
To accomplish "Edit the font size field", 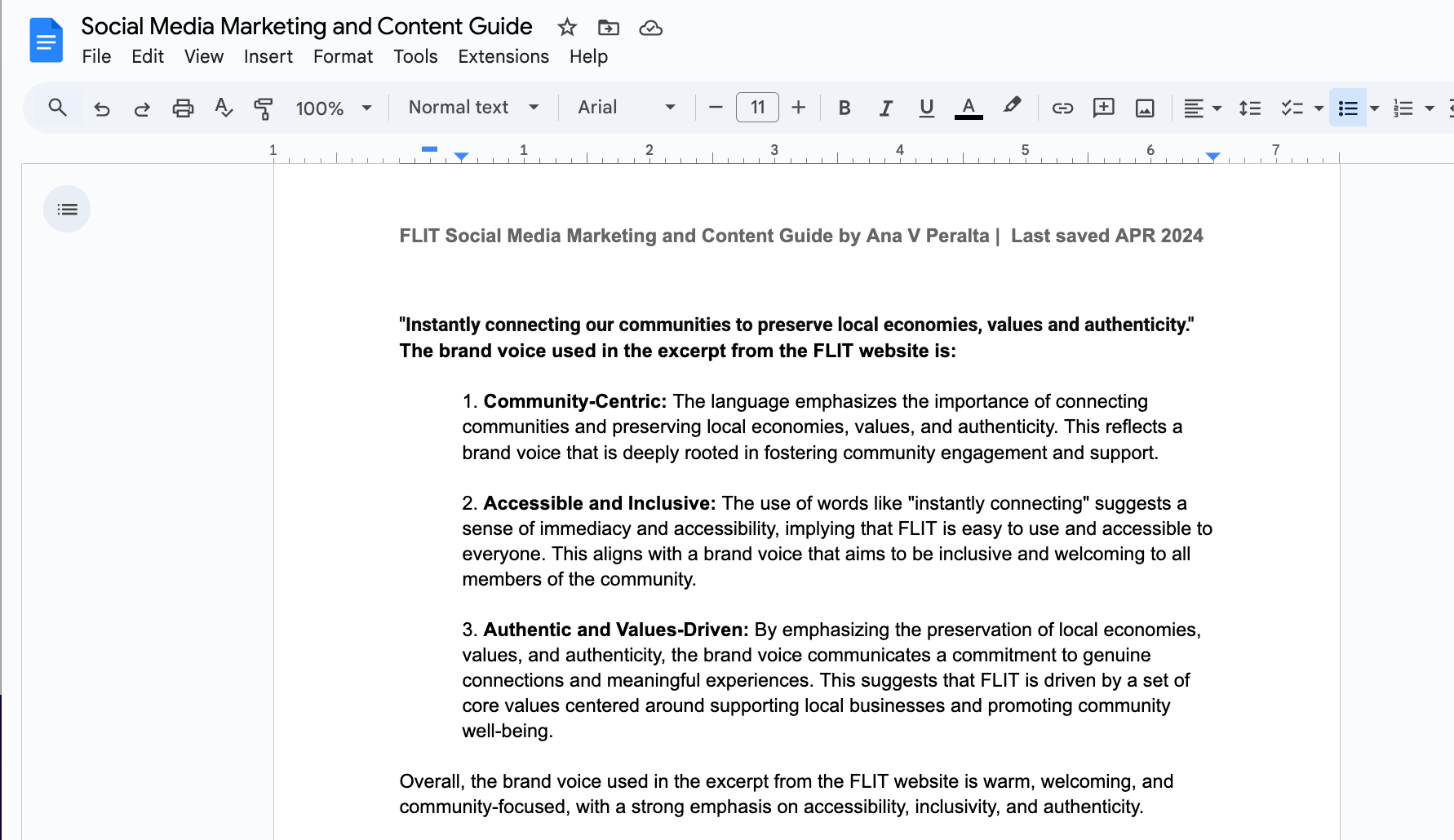I will point(757,108).
